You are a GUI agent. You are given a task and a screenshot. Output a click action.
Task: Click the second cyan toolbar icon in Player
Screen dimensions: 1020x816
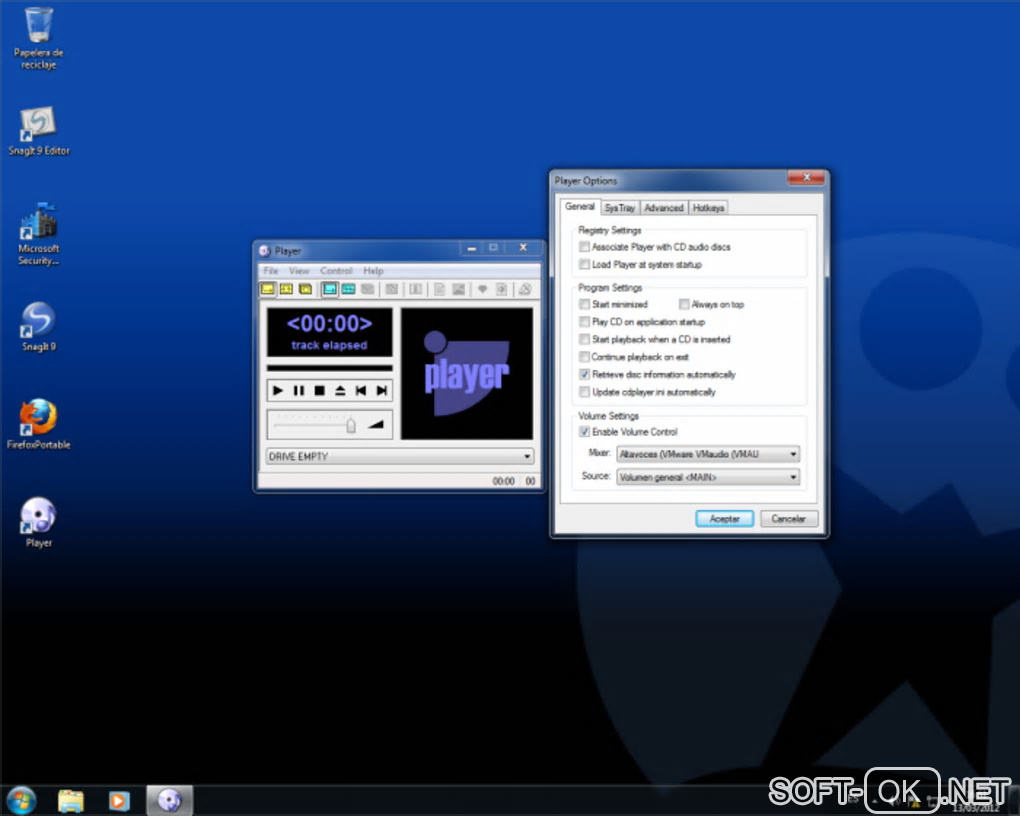[349, 289]
